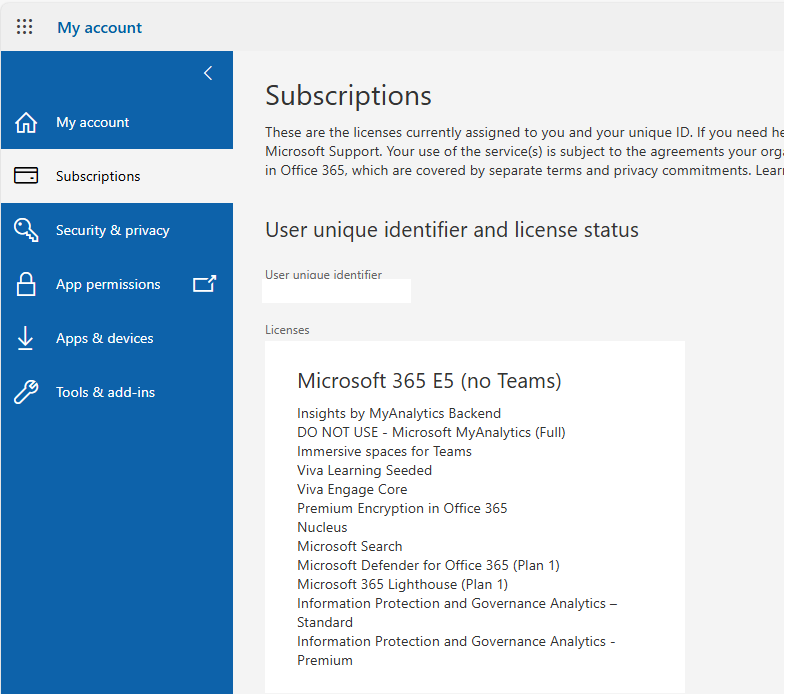The image size is (786, 694).
Task: Click the wrench icon for Tools & add-ins
Action: point(26,392)
